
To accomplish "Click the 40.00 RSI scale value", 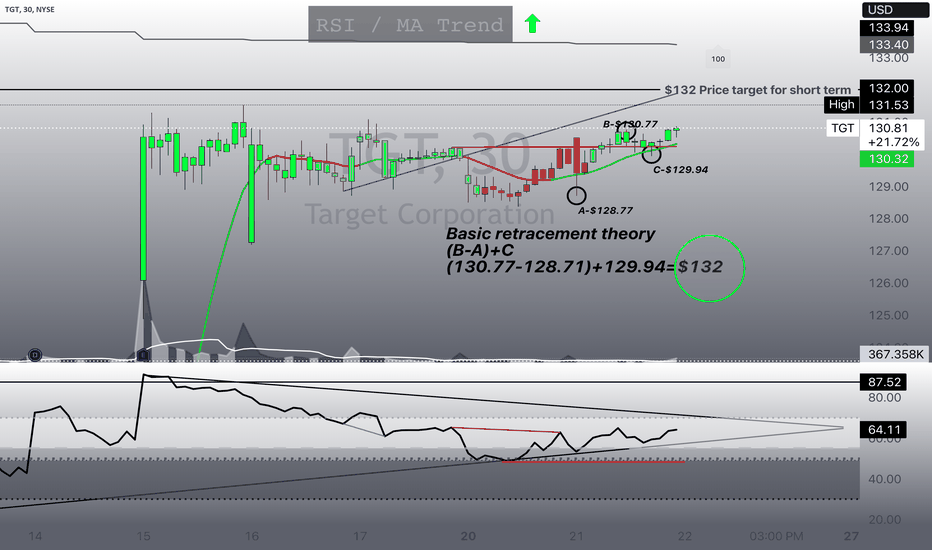I will click(884, 479).
